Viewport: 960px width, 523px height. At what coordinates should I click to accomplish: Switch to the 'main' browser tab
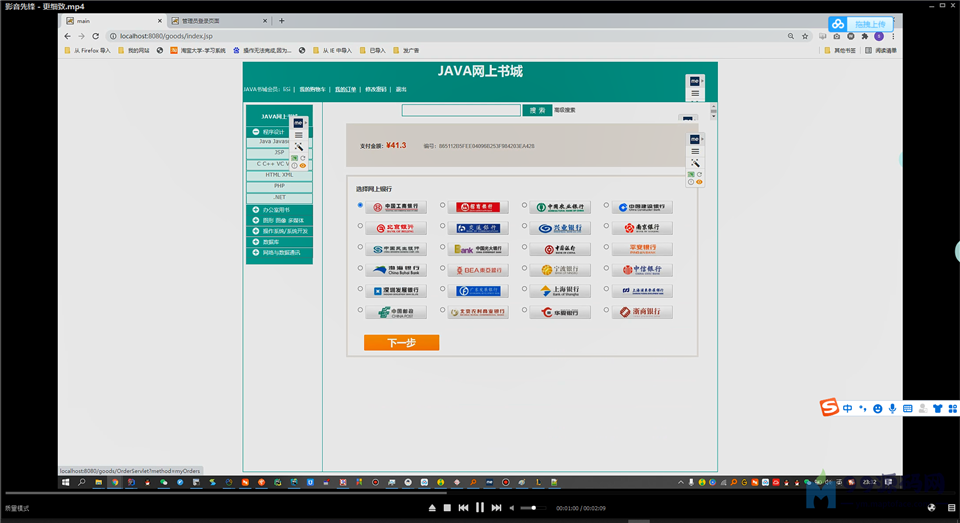pyautogui.click(x=113, y=21)
